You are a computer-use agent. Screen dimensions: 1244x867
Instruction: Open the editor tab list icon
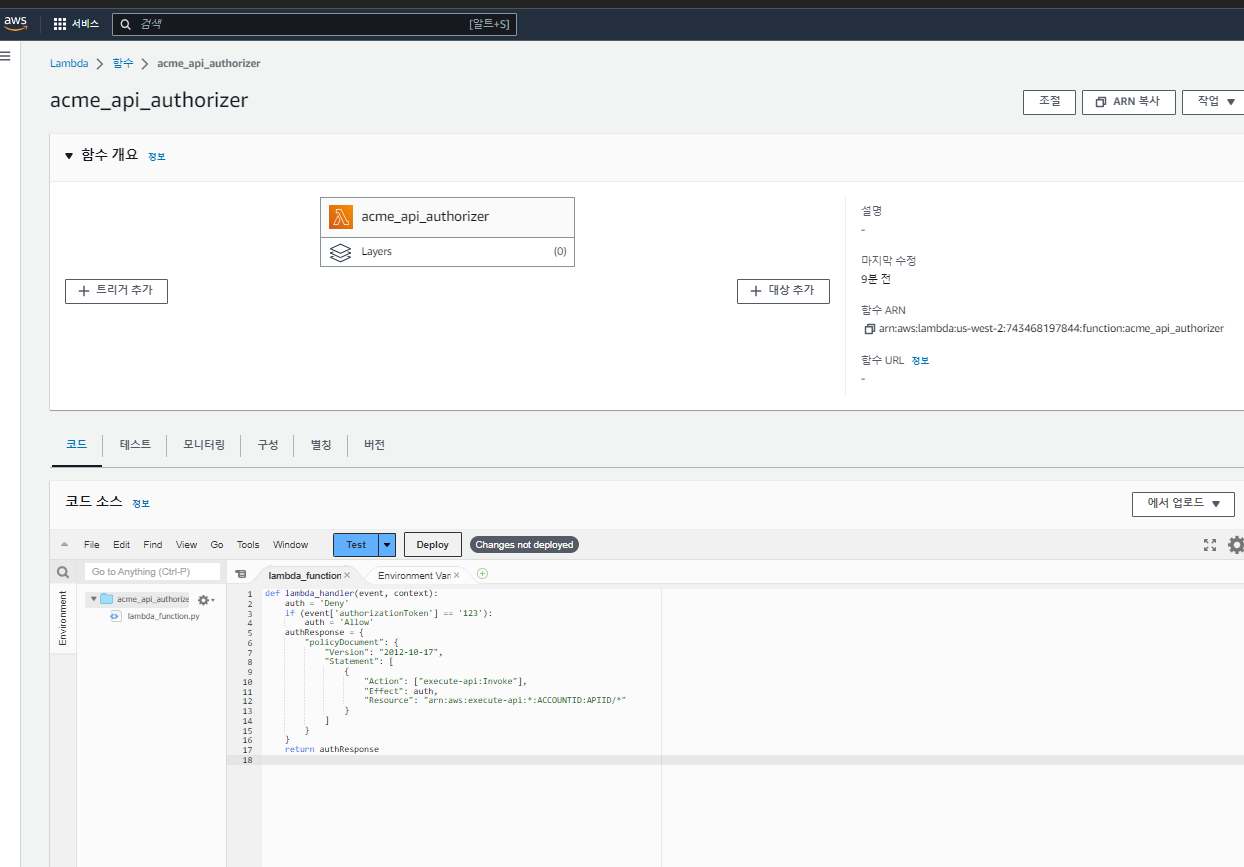(x=240, y=575)
